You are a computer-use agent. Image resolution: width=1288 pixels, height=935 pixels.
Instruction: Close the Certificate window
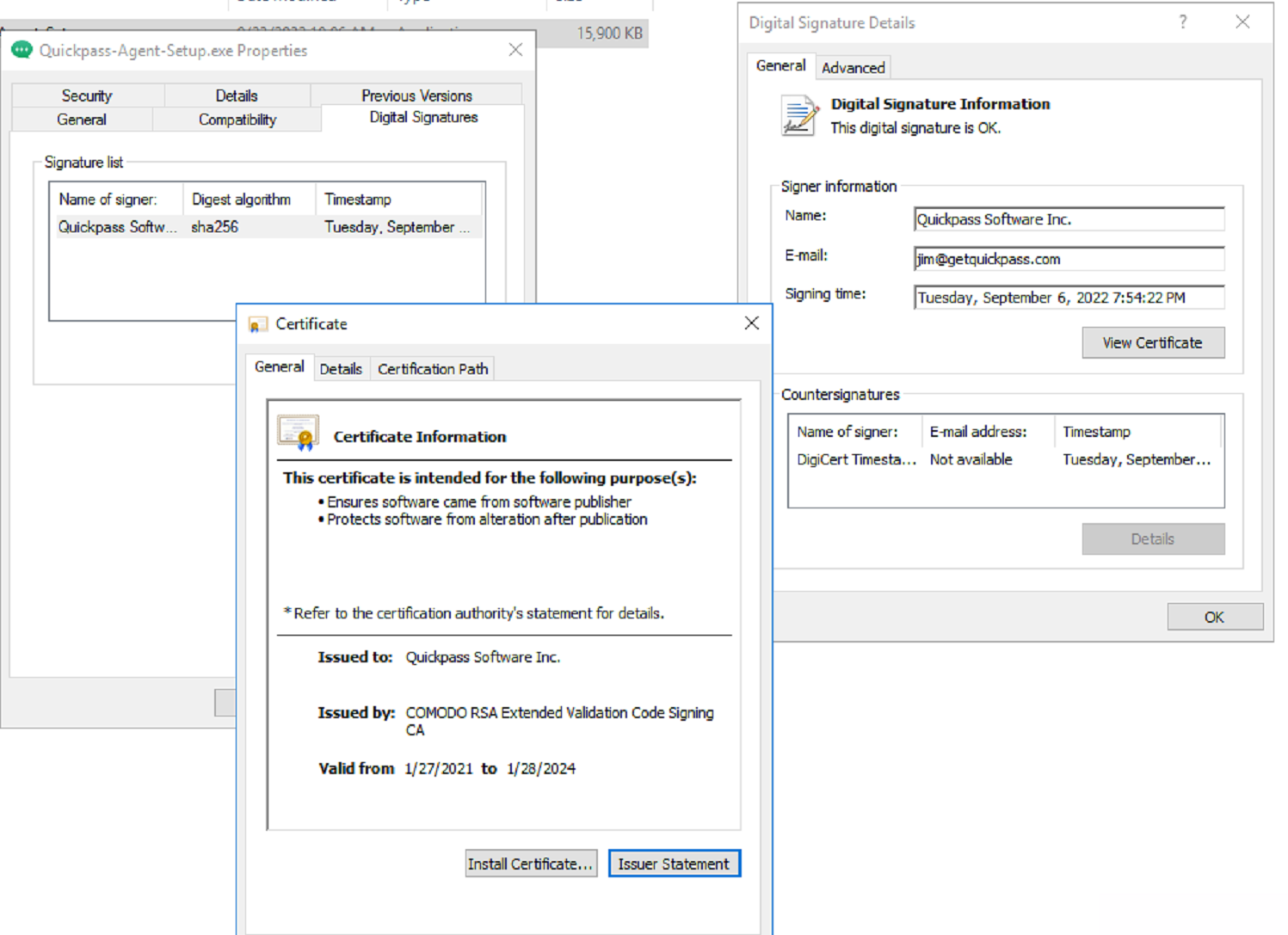752,323
